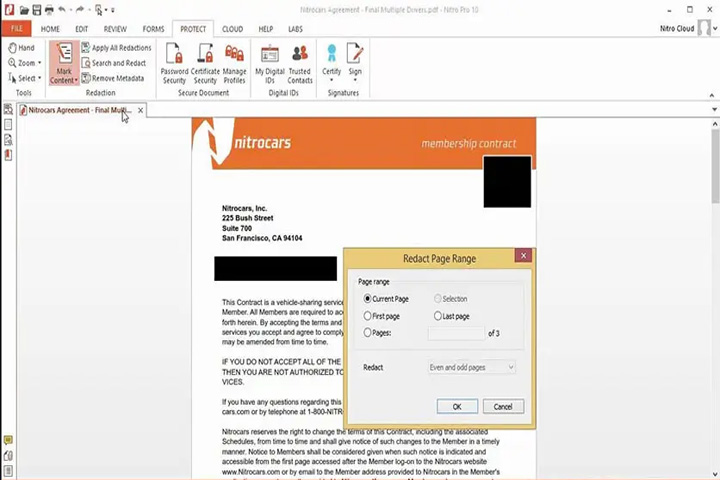Open Certificate Security options
Screen dimensions: 720x480
click(x=205, y=63)
